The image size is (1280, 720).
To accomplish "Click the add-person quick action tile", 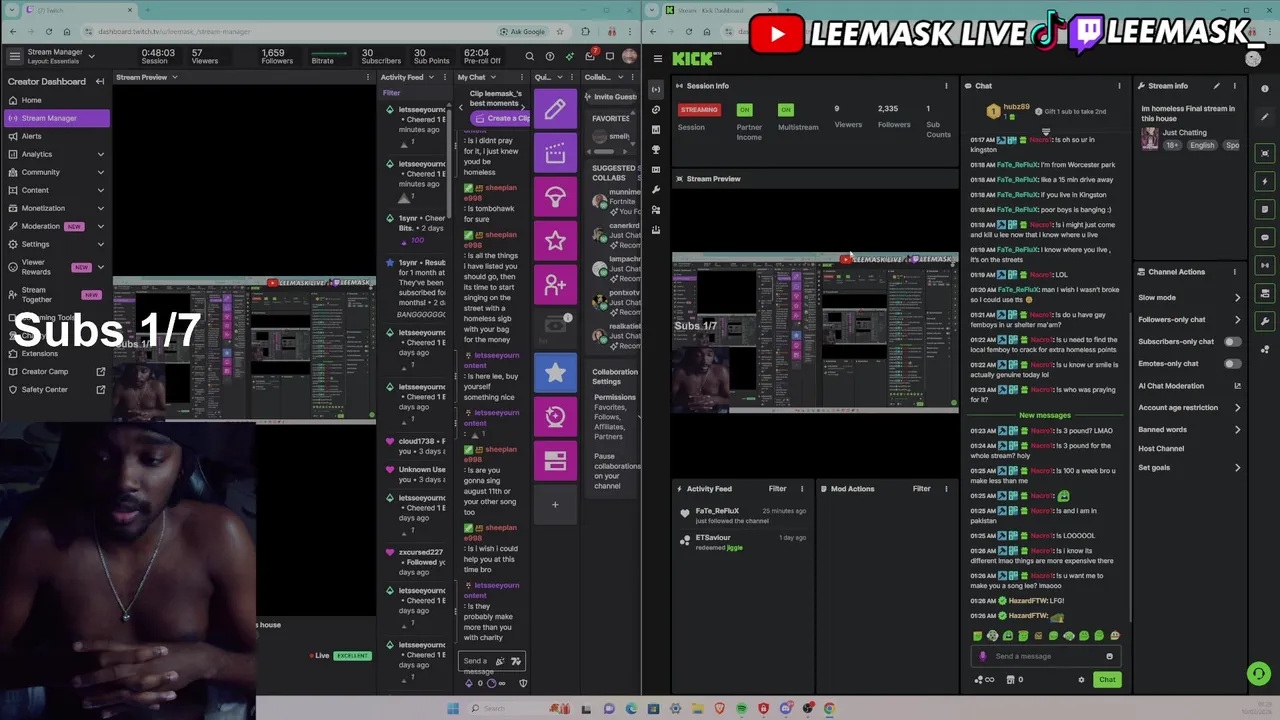I will pos(555,285).
